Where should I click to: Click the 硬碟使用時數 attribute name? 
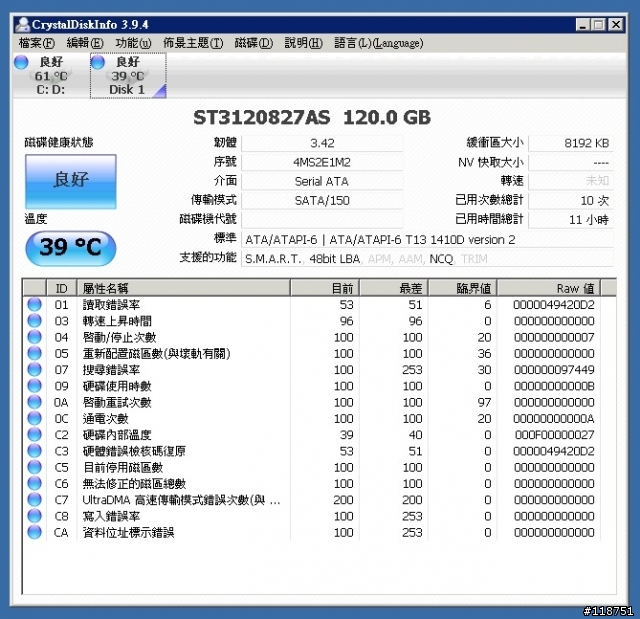[x=117, y=386]
